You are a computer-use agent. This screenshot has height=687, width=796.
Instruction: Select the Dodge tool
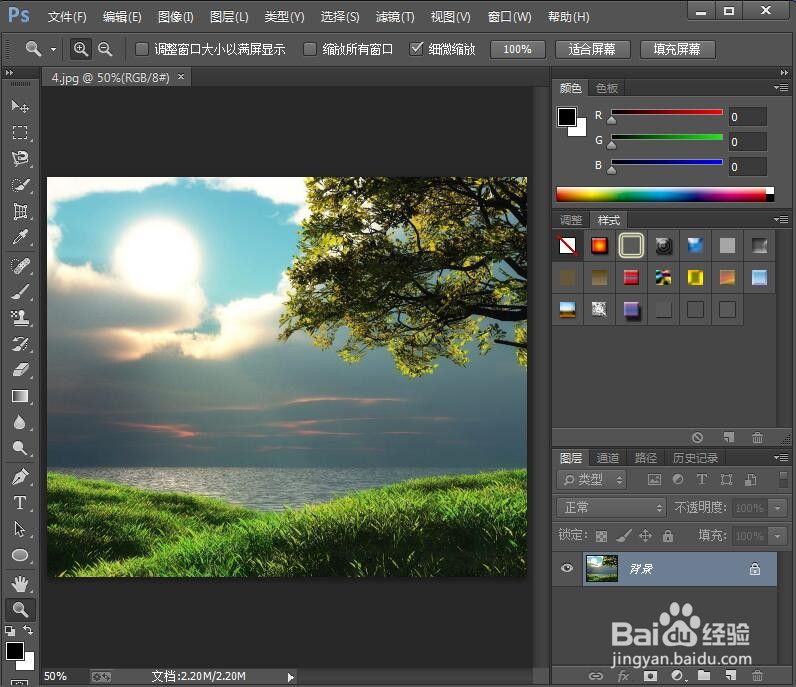tap(20, 448)
